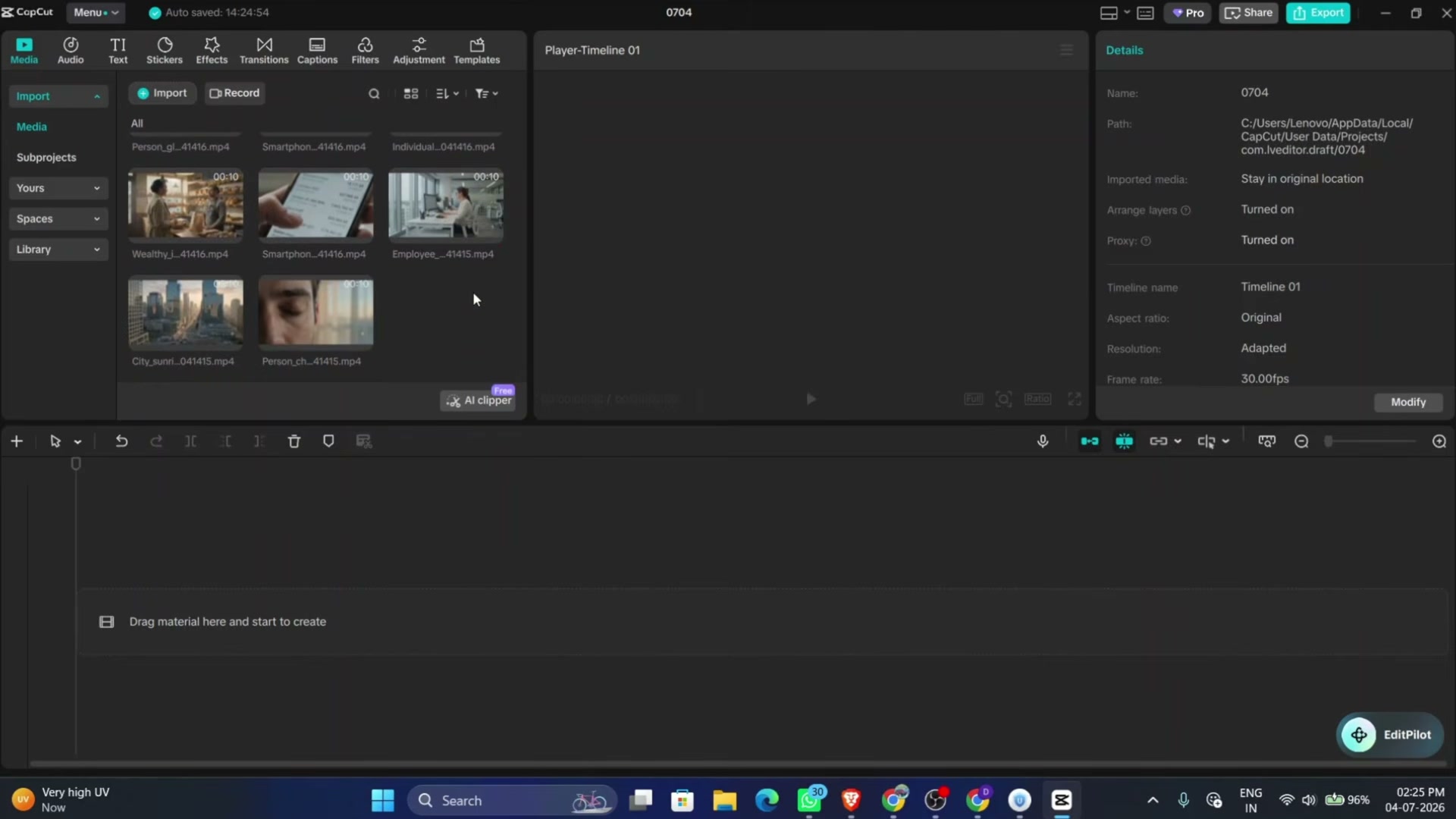1456x819 pixels.
Task: Add a marker with the shield icon
Action: 328,441
